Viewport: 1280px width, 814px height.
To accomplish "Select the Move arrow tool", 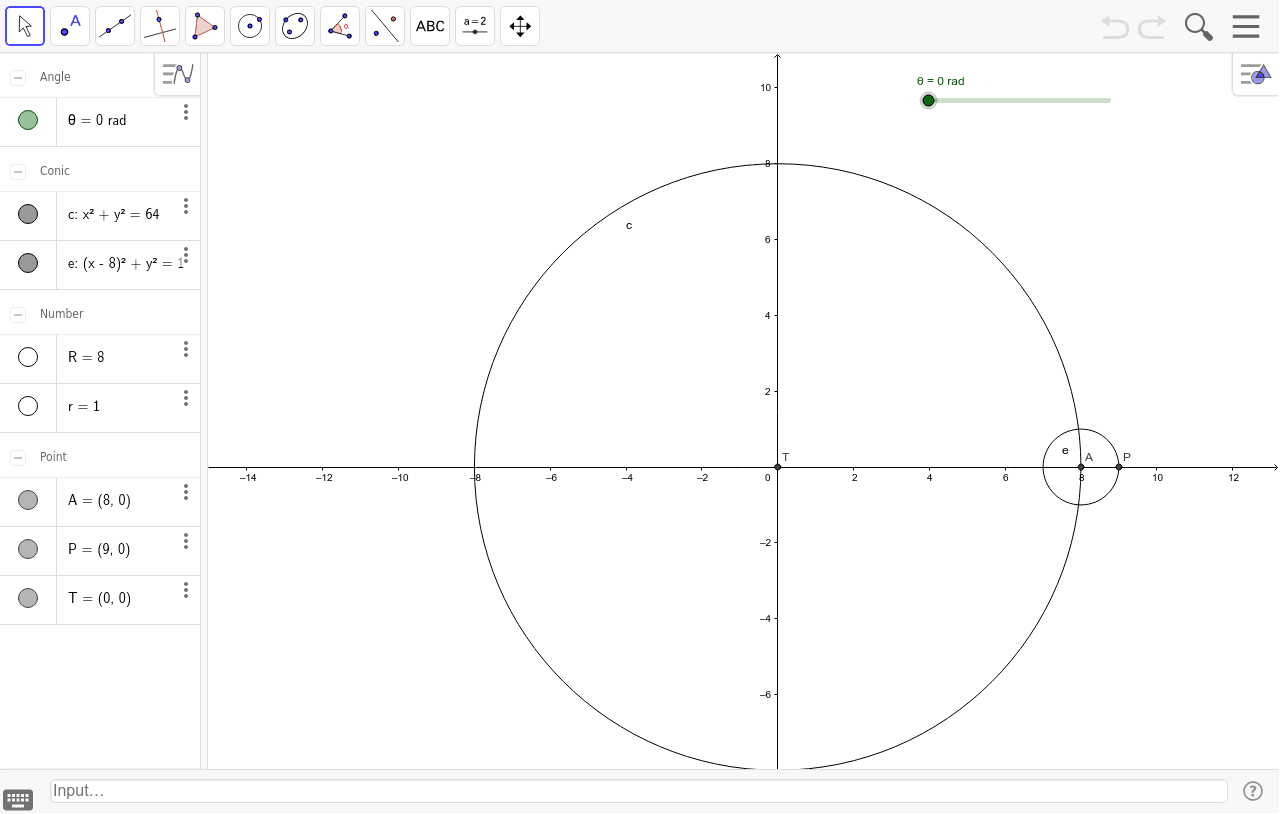I will (25, 26).
